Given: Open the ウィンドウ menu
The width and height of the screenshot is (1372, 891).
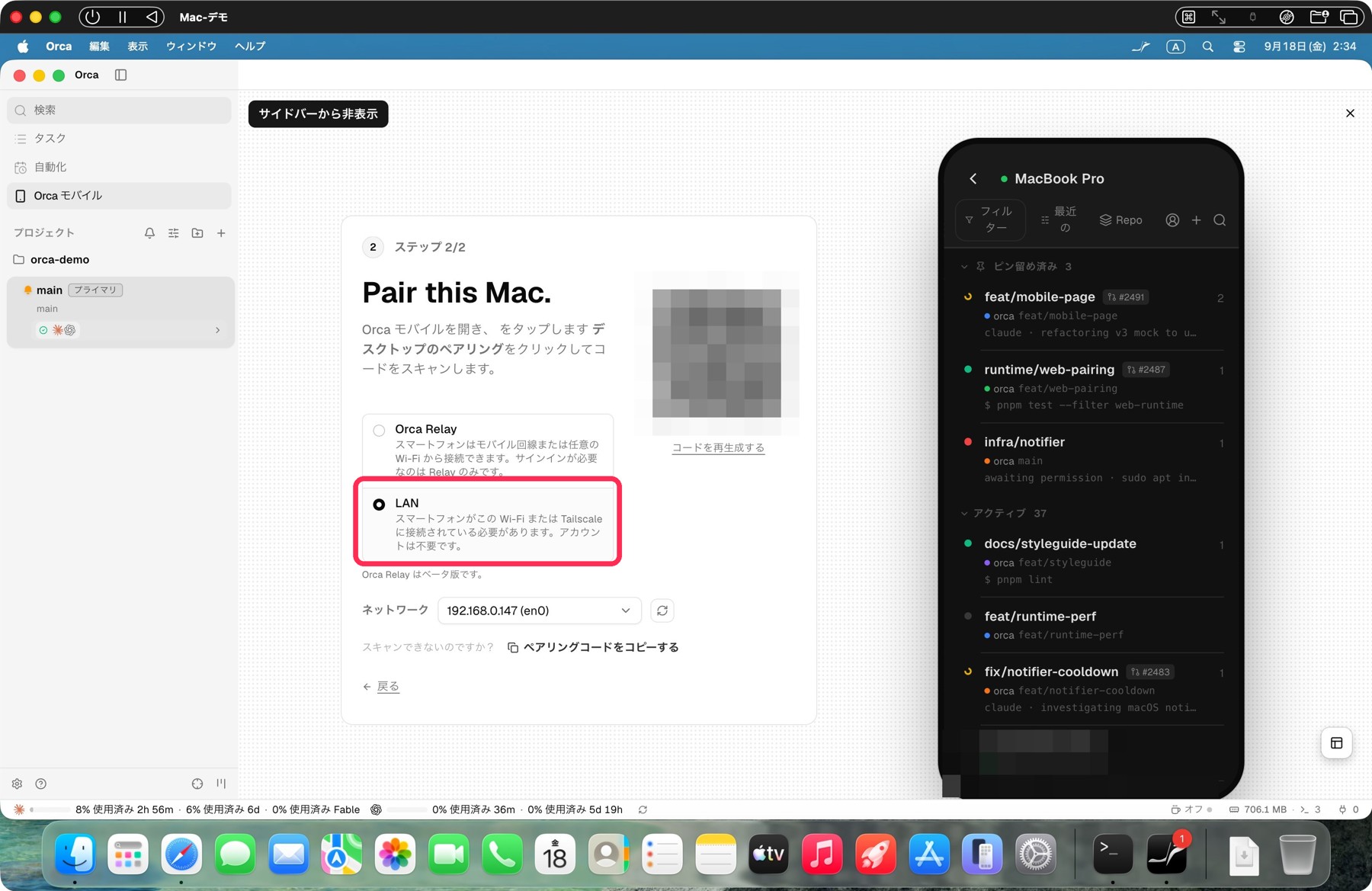Looking at the screenshot, I should point(191,46).
